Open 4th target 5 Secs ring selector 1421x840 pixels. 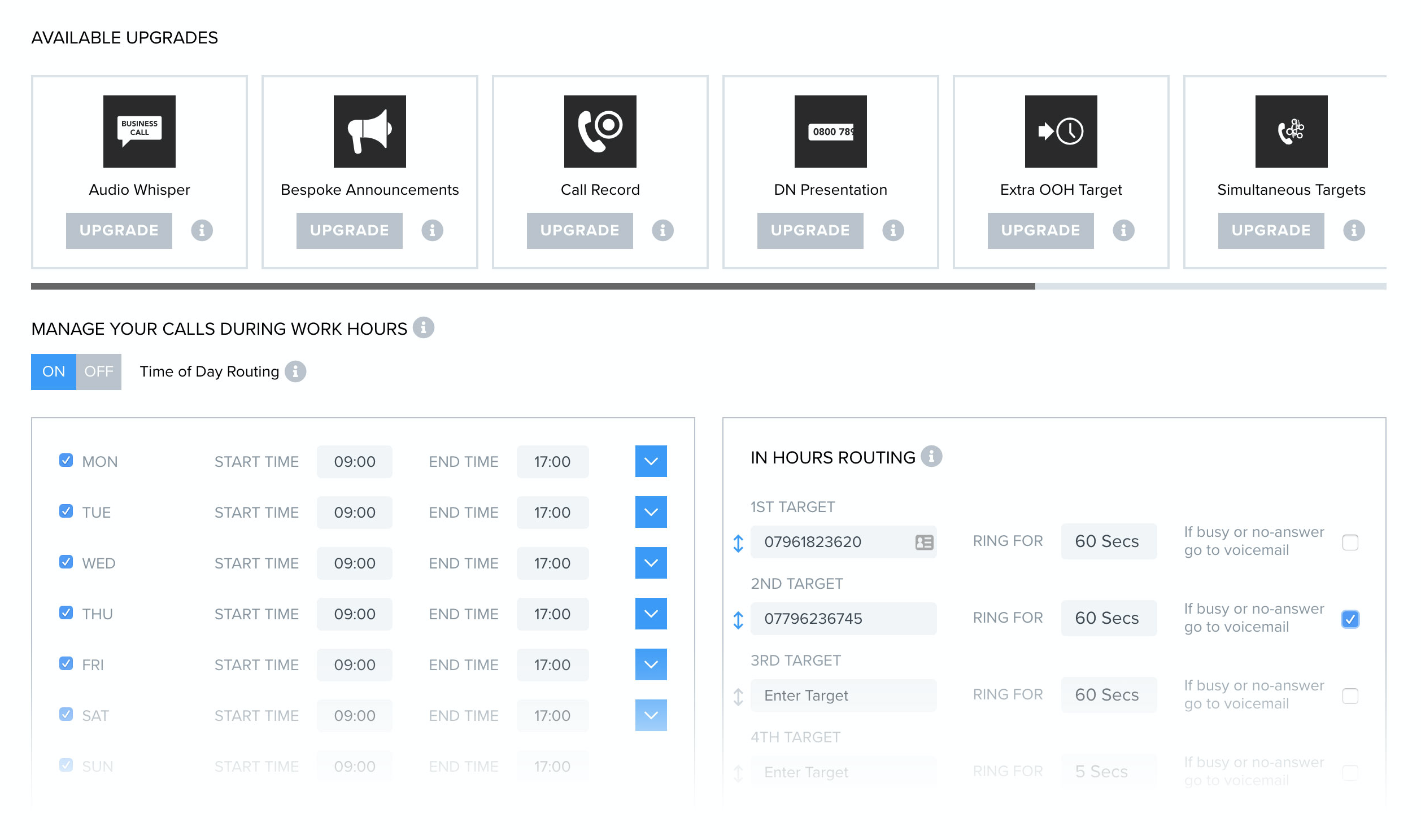tap(1109, 772)
